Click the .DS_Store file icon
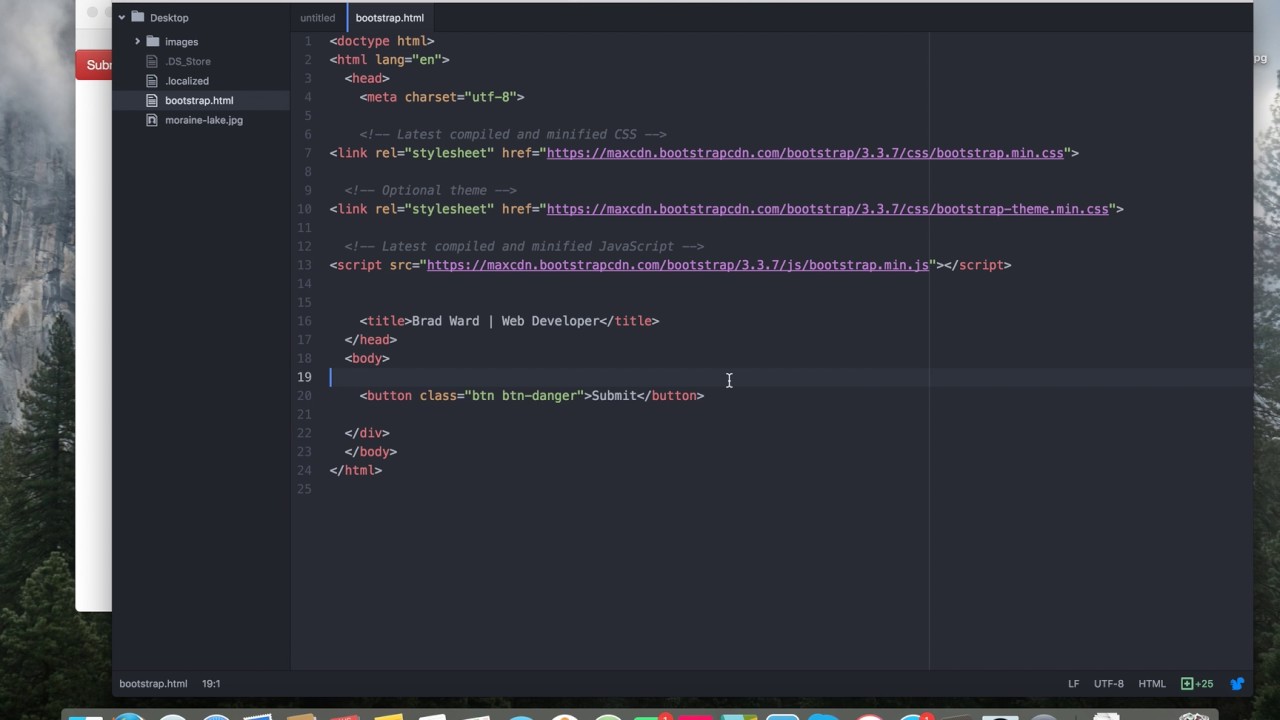Screen dimensions: 1280x720 152,61
